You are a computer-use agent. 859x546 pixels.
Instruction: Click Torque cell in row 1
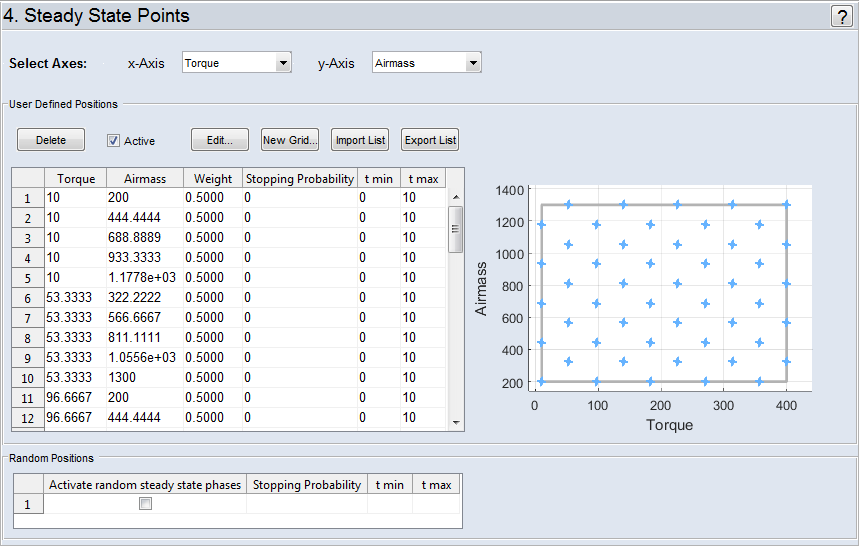point(74,198)
